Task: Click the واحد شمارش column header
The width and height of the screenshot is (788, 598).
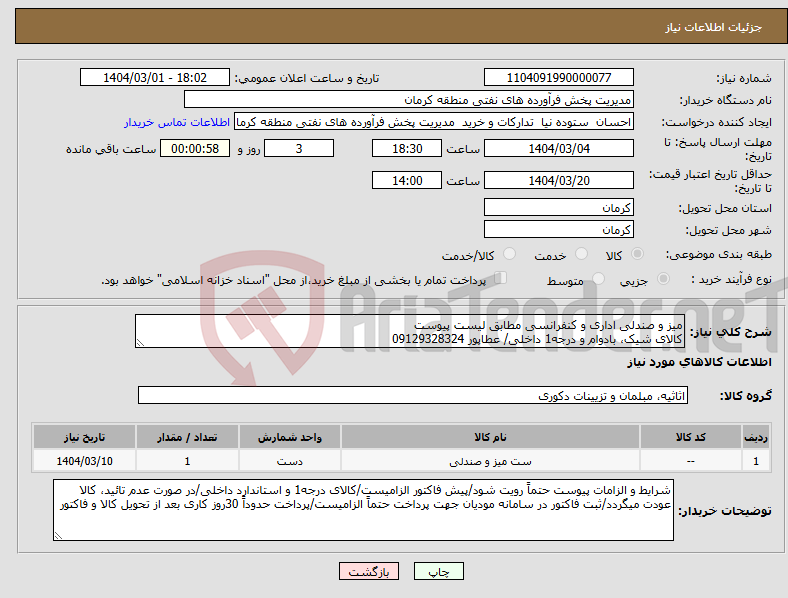Action: pos(290,437)
